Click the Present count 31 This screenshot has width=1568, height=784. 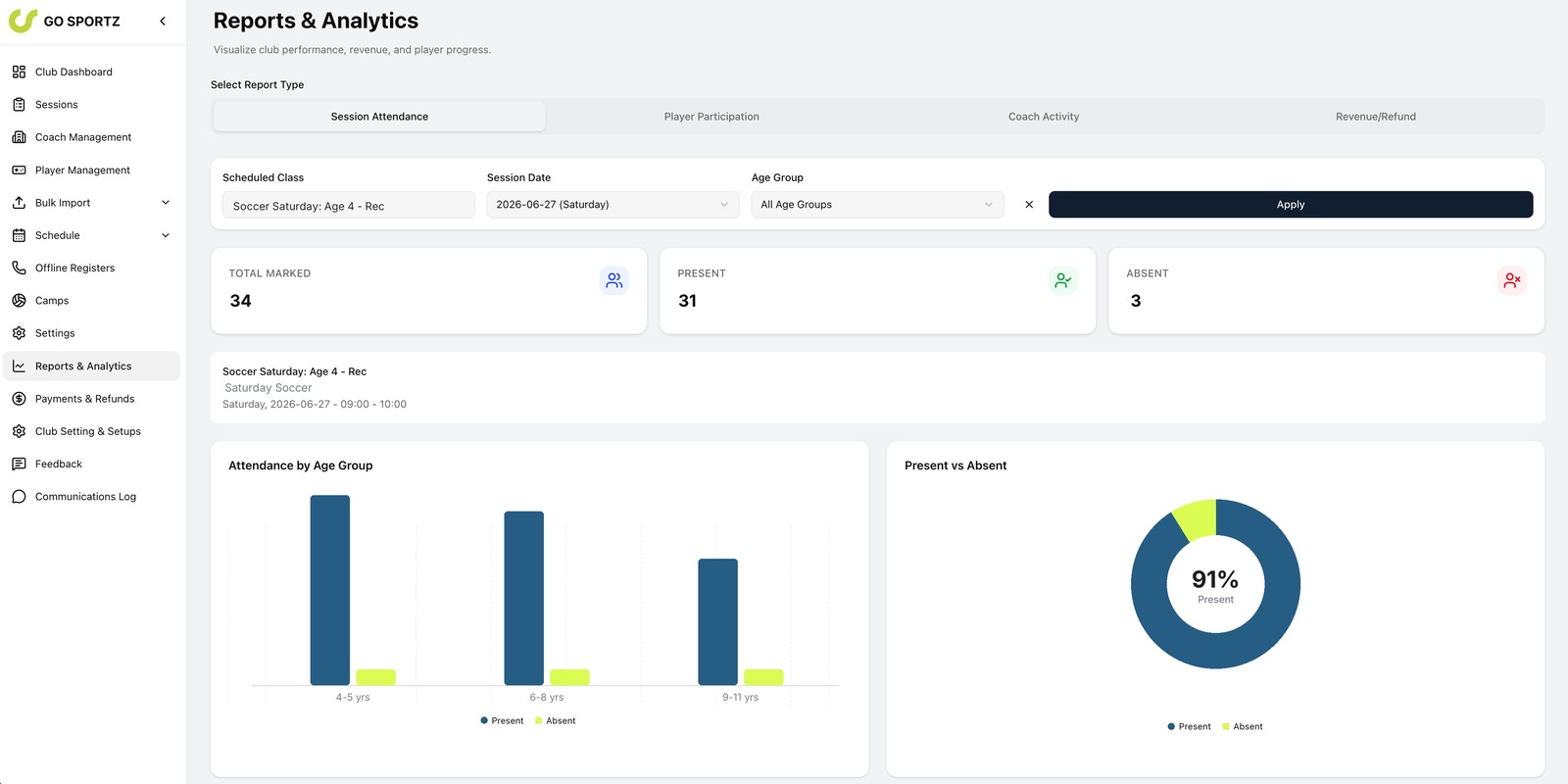pos(688,301)
